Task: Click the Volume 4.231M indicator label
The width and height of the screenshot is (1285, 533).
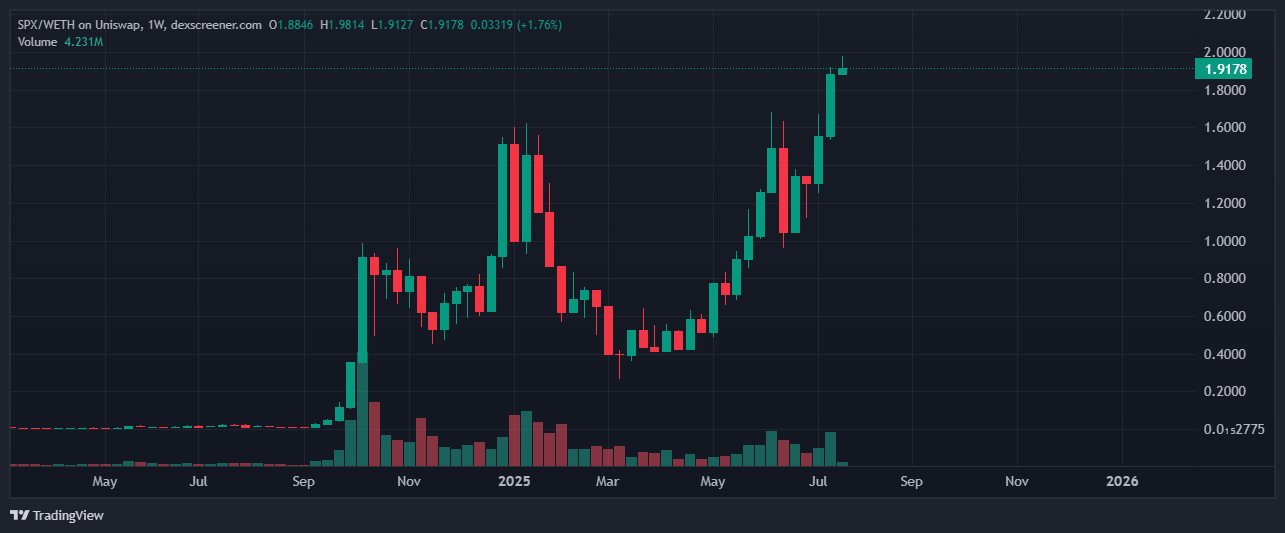Action: [60, 42]
